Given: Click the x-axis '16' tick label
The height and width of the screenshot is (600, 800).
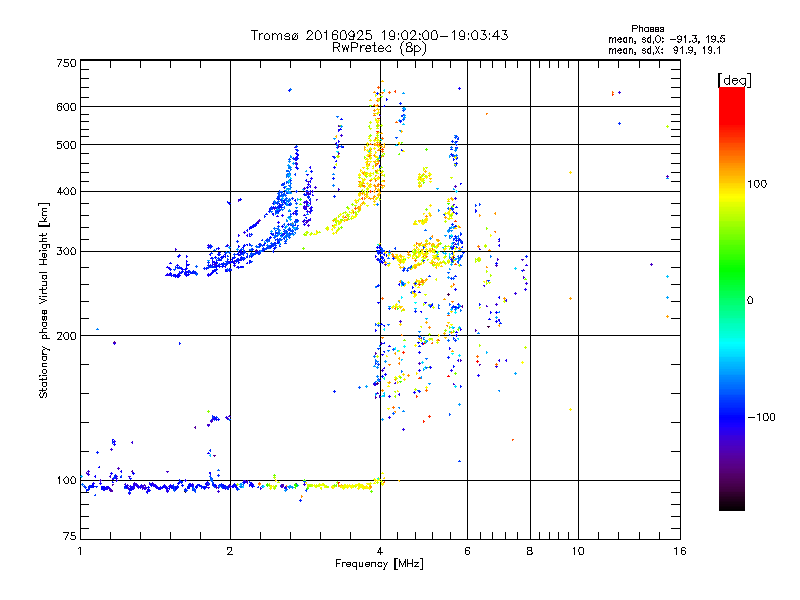Looking at the screenshot, I should (680, 551).
